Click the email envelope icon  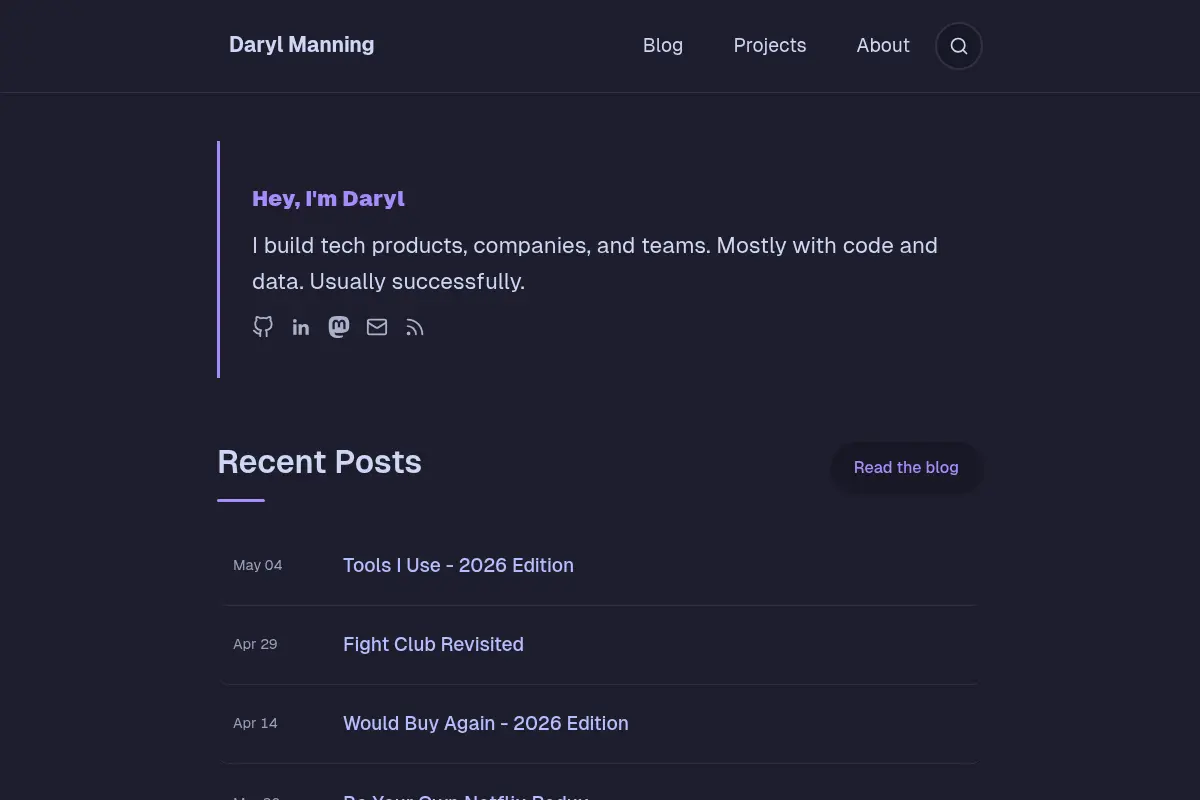click(377, 327)
